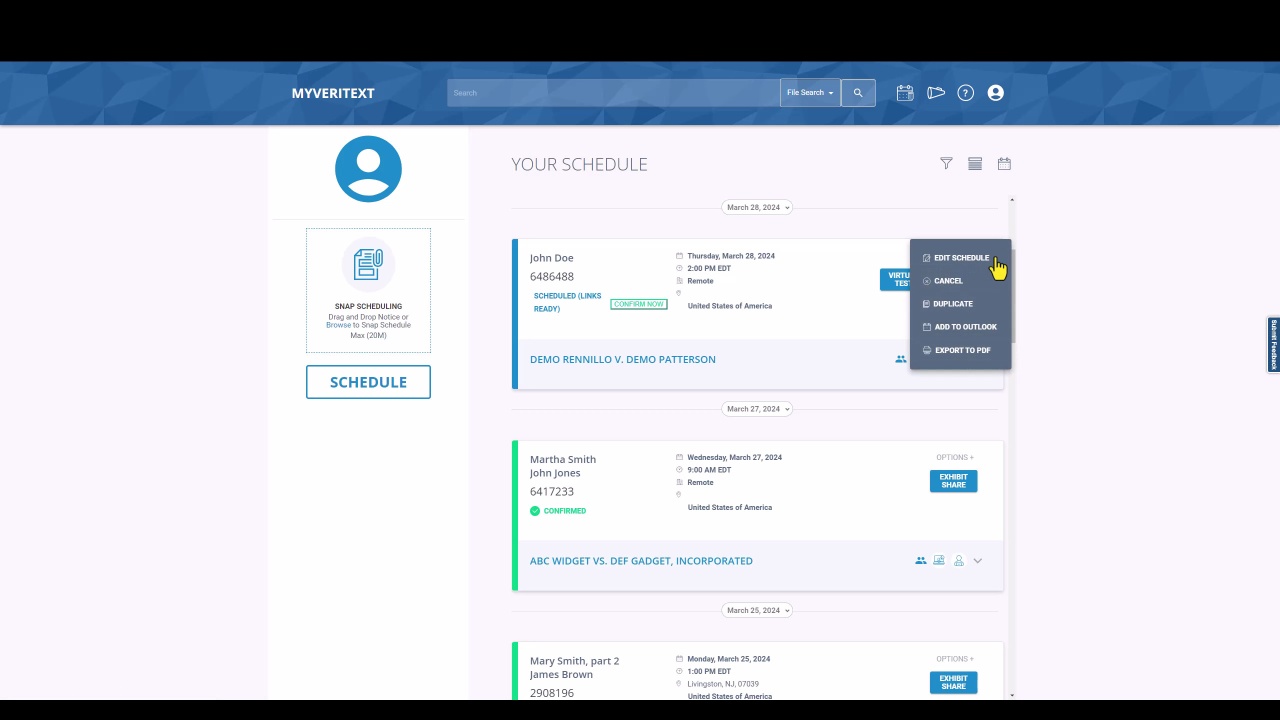Viewport: 1280px width, 720px height.
Task: Expand the ABC Widget case chevron
Action: [978, 561]
